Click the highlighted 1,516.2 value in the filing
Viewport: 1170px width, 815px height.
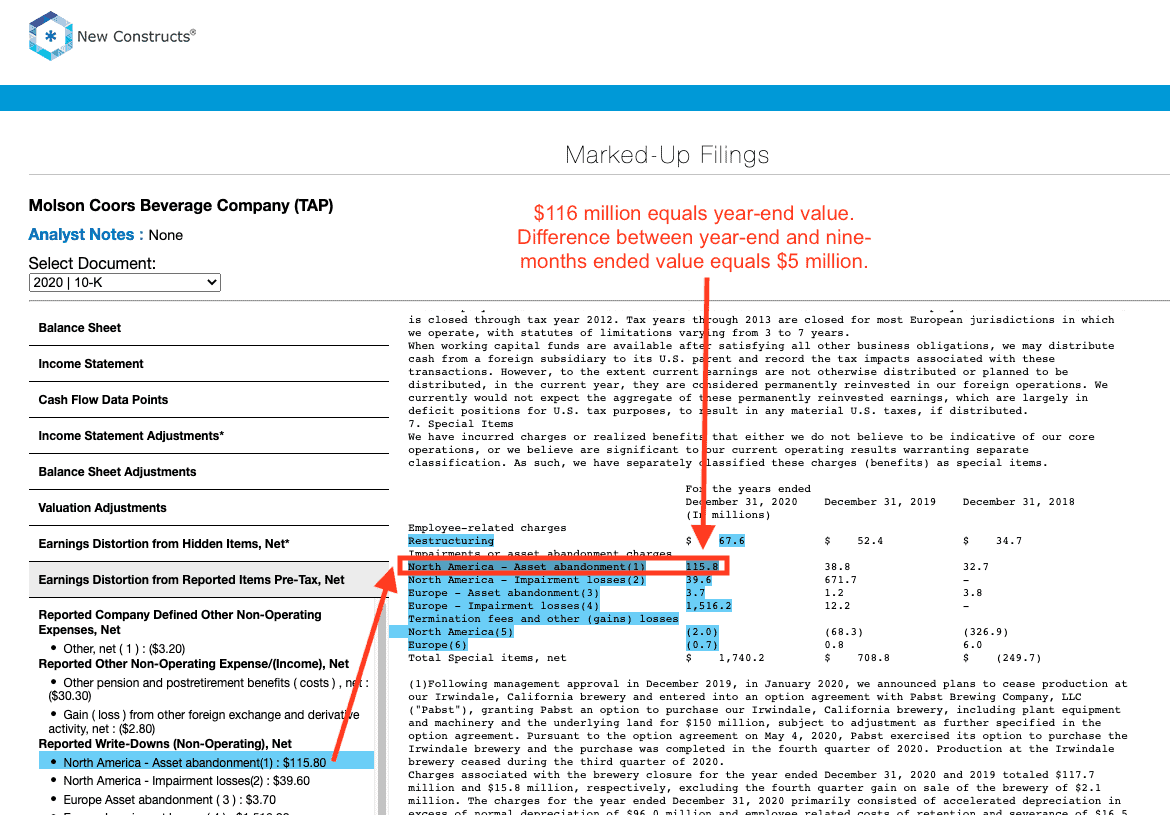[709, 606]
